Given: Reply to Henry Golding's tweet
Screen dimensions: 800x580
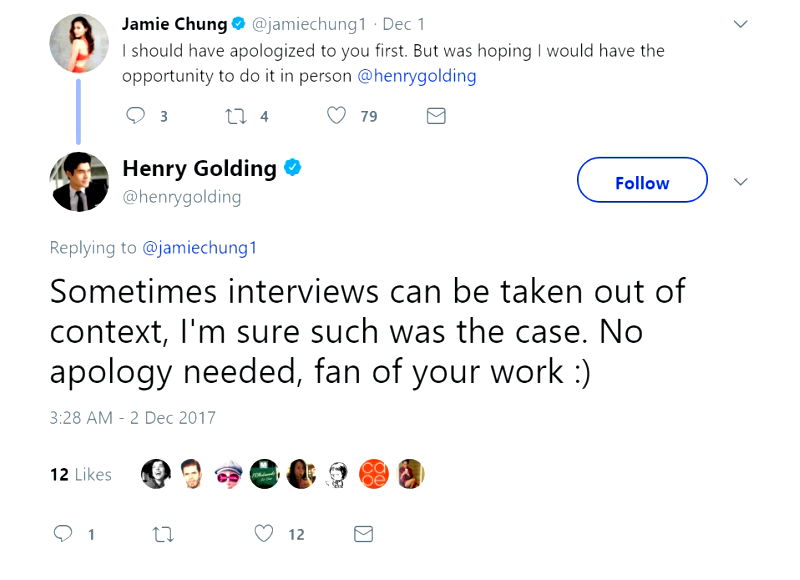Looking at the screenshot, I should [64, 534].
